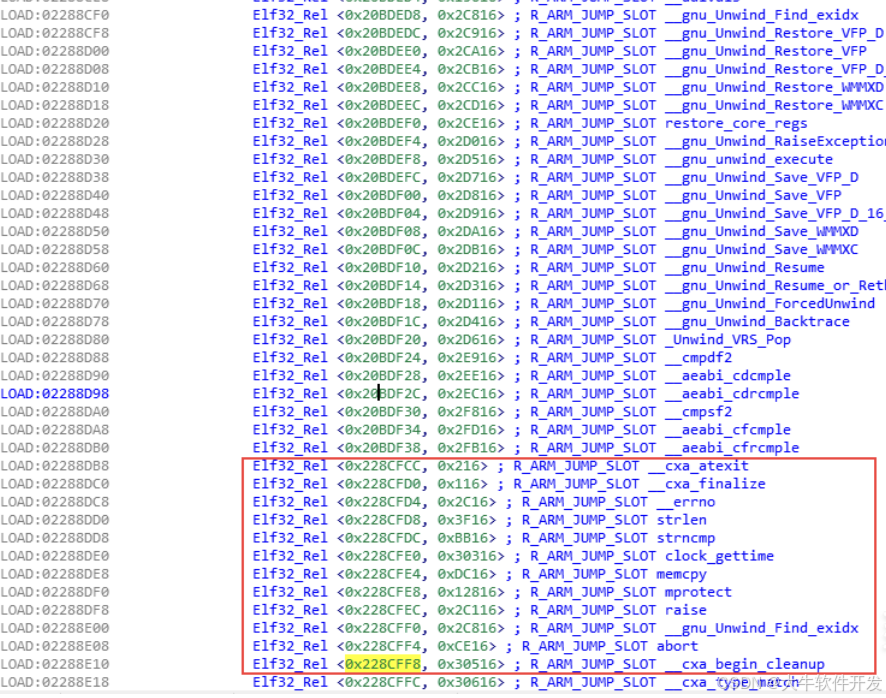Select symbol __cmpdf2
This screenshot has width=886, height=698.
click(698, 358)
